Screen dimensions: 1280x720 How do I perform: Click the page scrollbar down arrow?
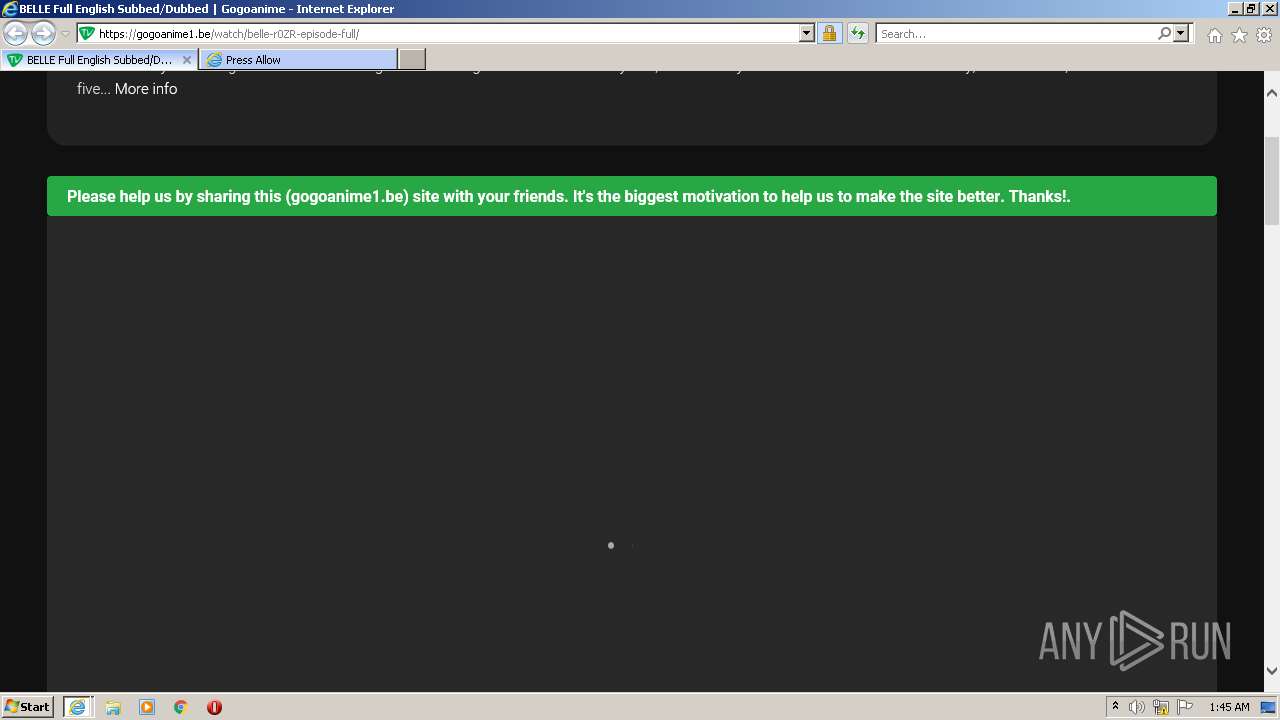(1272, 671)
